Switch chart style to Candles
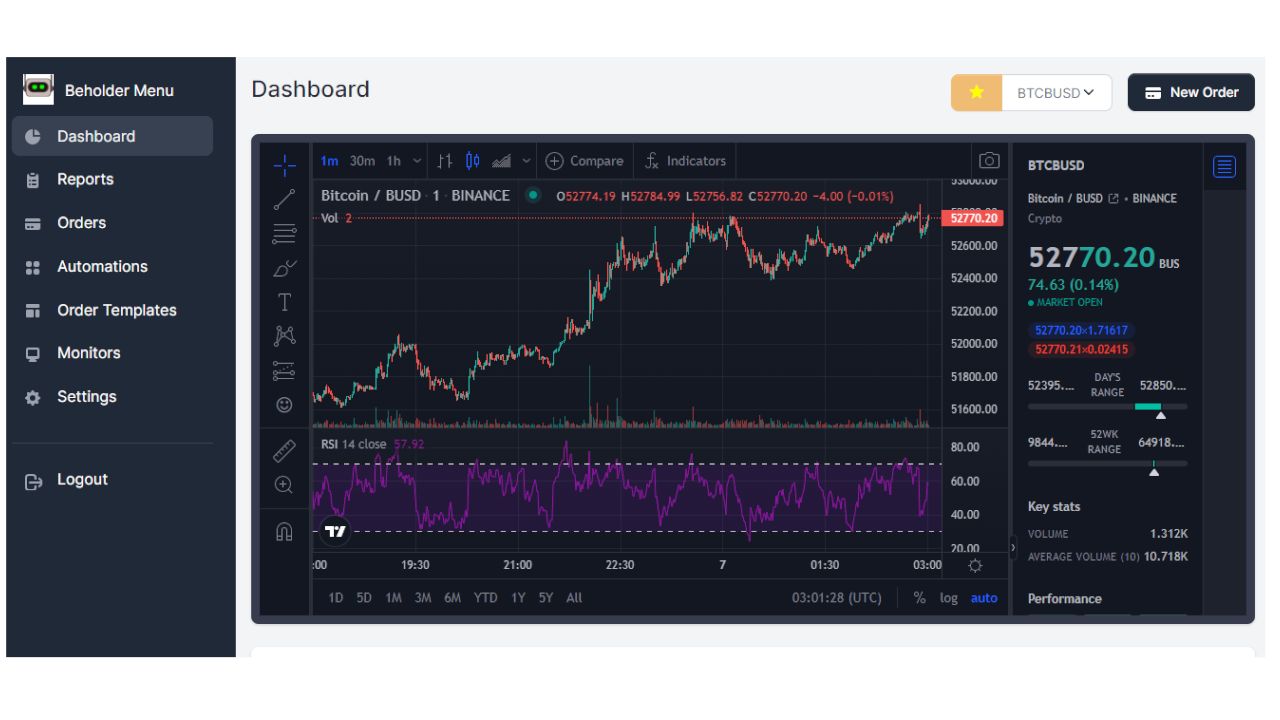Screen dimensions: 1280x720 473,161
